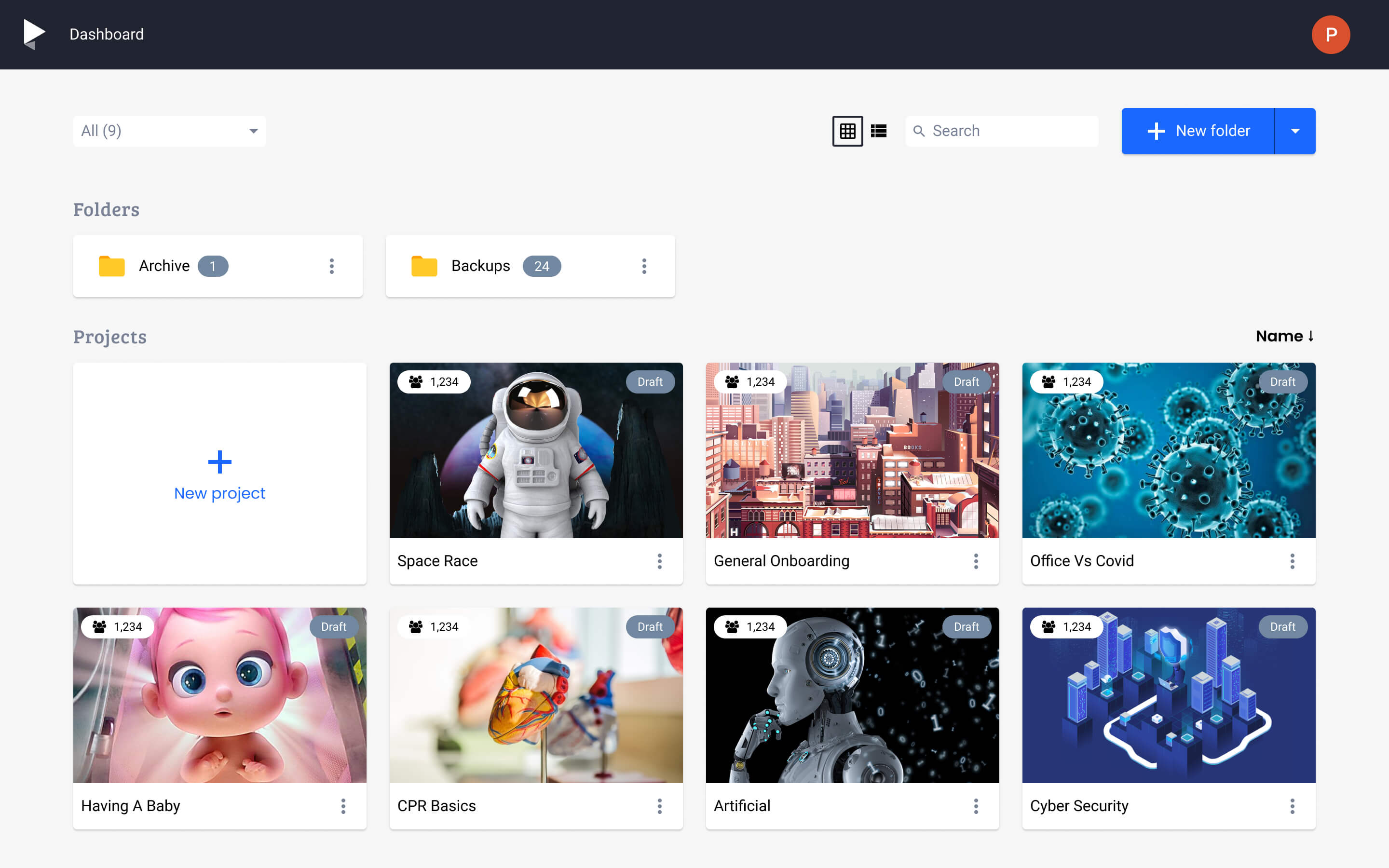Click Draft badge on Space Race
The width and height of the screenshot is (1389, 868).
(650, 382)
